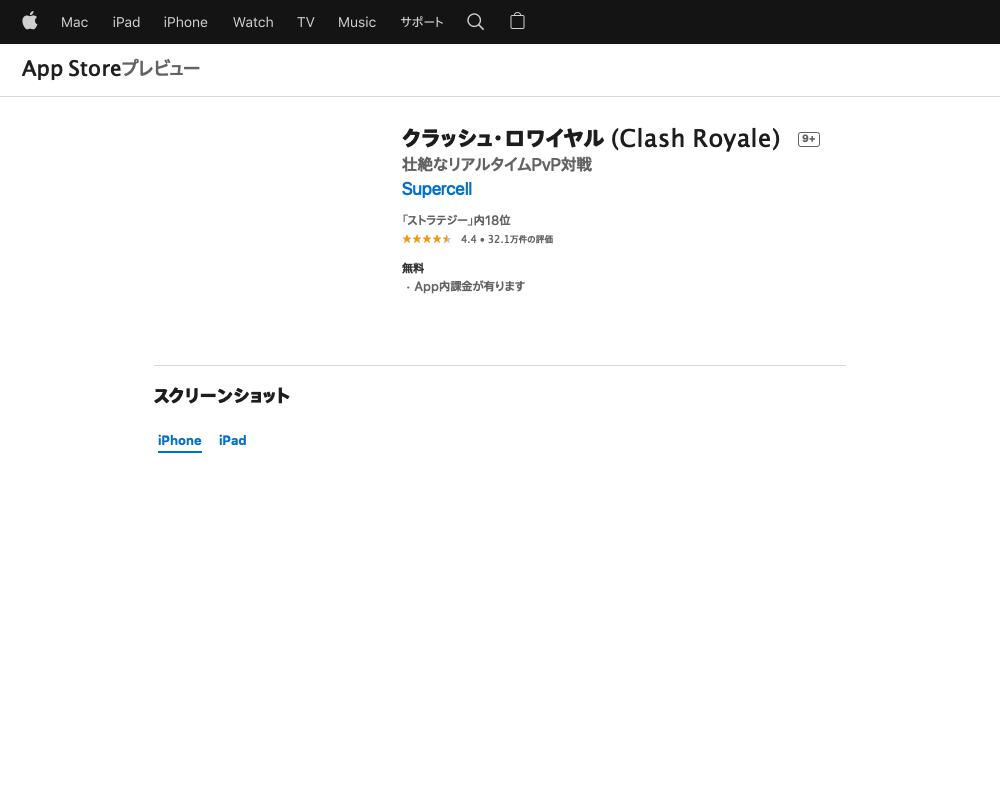Click the TV navigation item
Screen dimensions: 1000x800
click(x=305, y=22)
